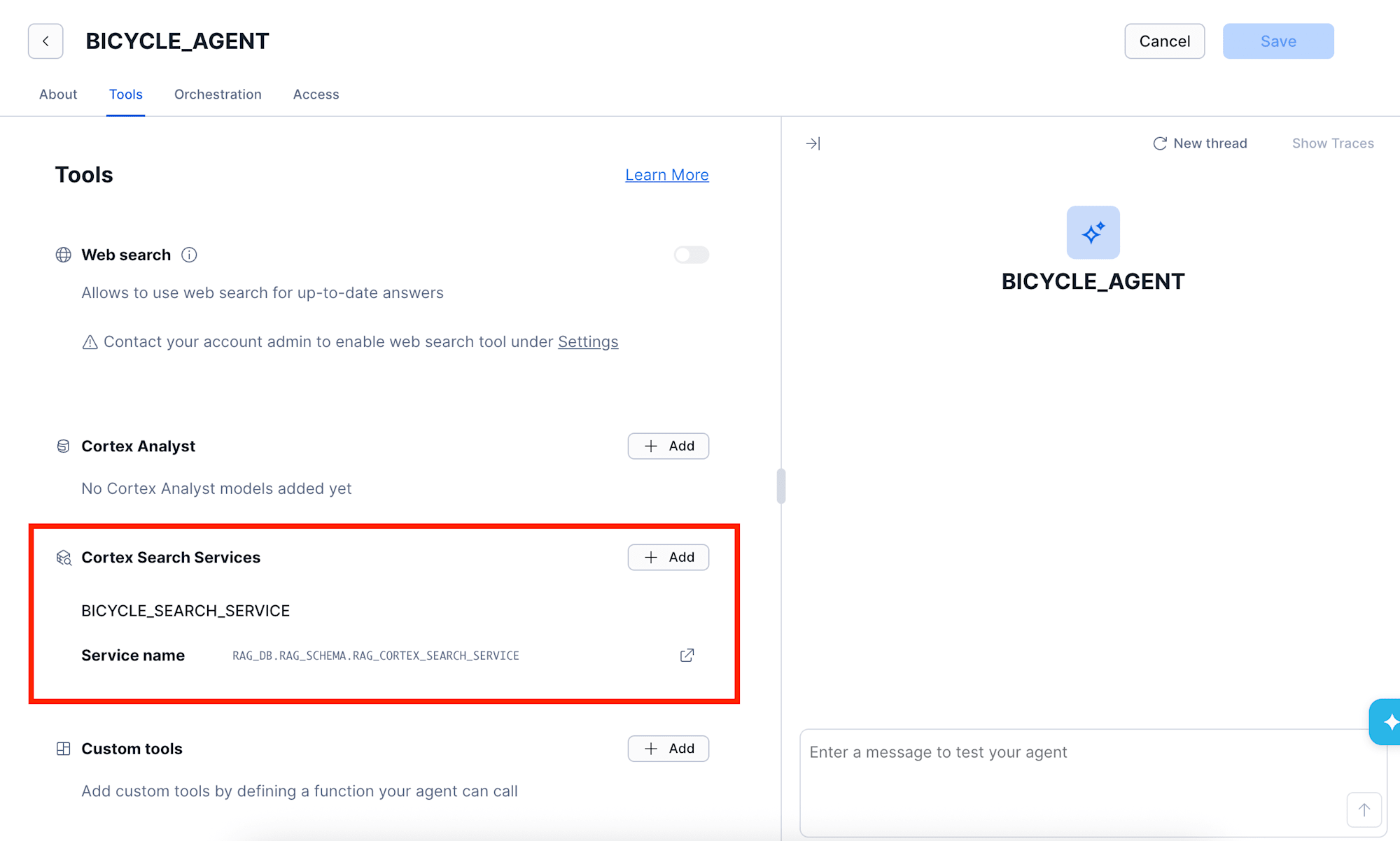The image size is (1400, 841).
Task: Open the RAG_CORTEX_SEARCH_SERVICE external link
Action: [687, 655]
